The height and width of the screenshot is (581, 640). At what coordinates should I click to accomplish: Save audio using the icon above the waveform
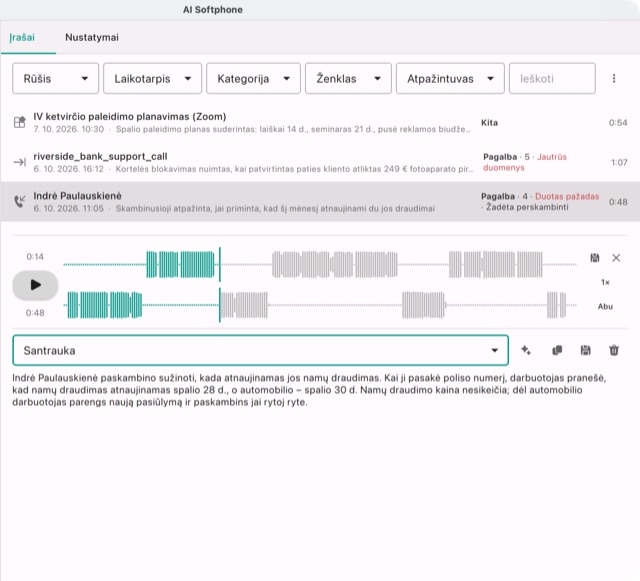coord(595,258)
